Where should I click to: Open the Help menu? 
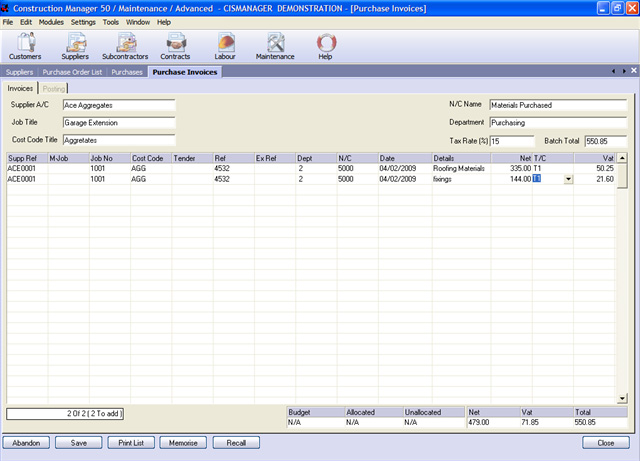164,22
